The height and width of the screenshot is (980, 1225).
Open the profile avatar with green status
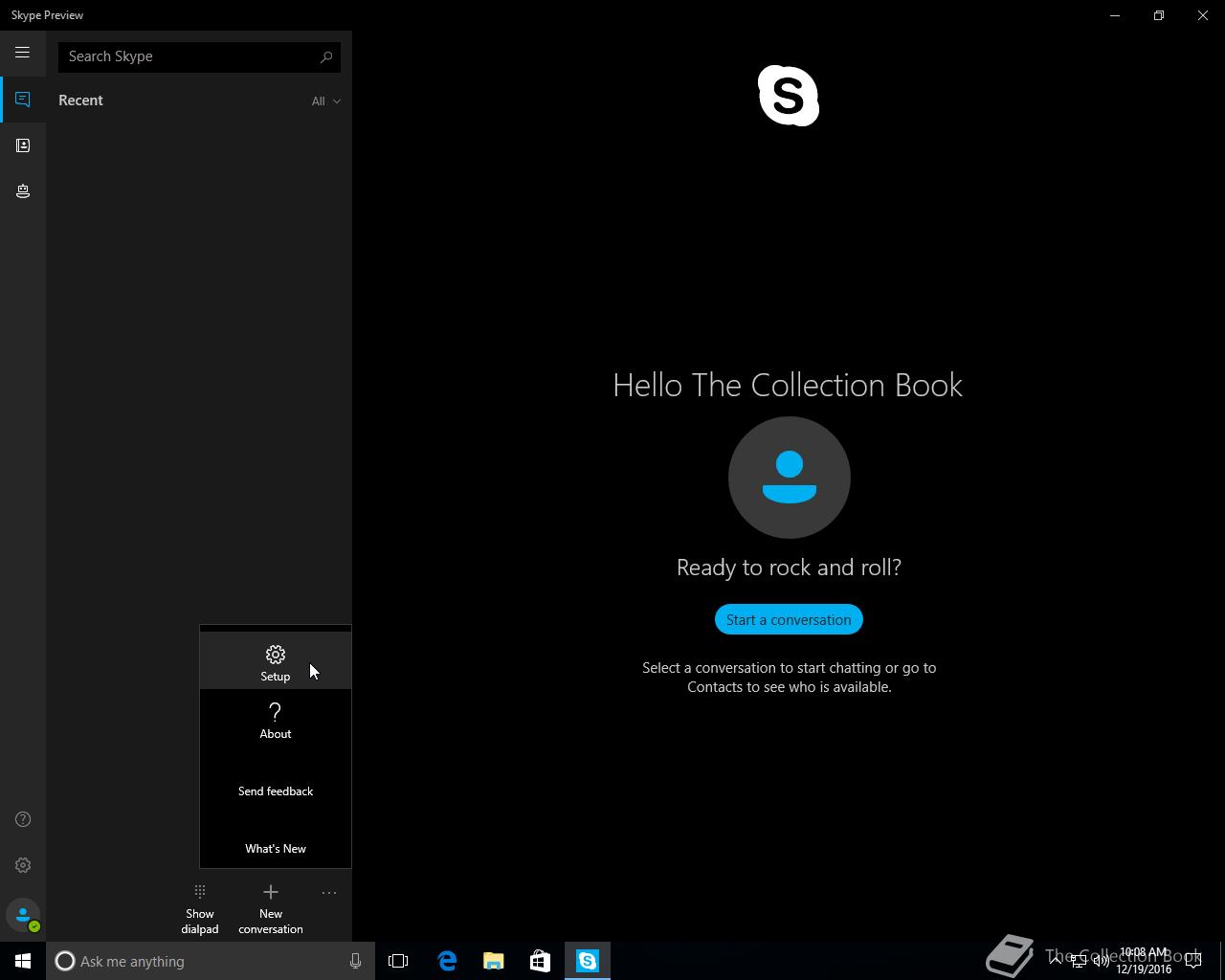pyautogui.click(x=23, y=916)
